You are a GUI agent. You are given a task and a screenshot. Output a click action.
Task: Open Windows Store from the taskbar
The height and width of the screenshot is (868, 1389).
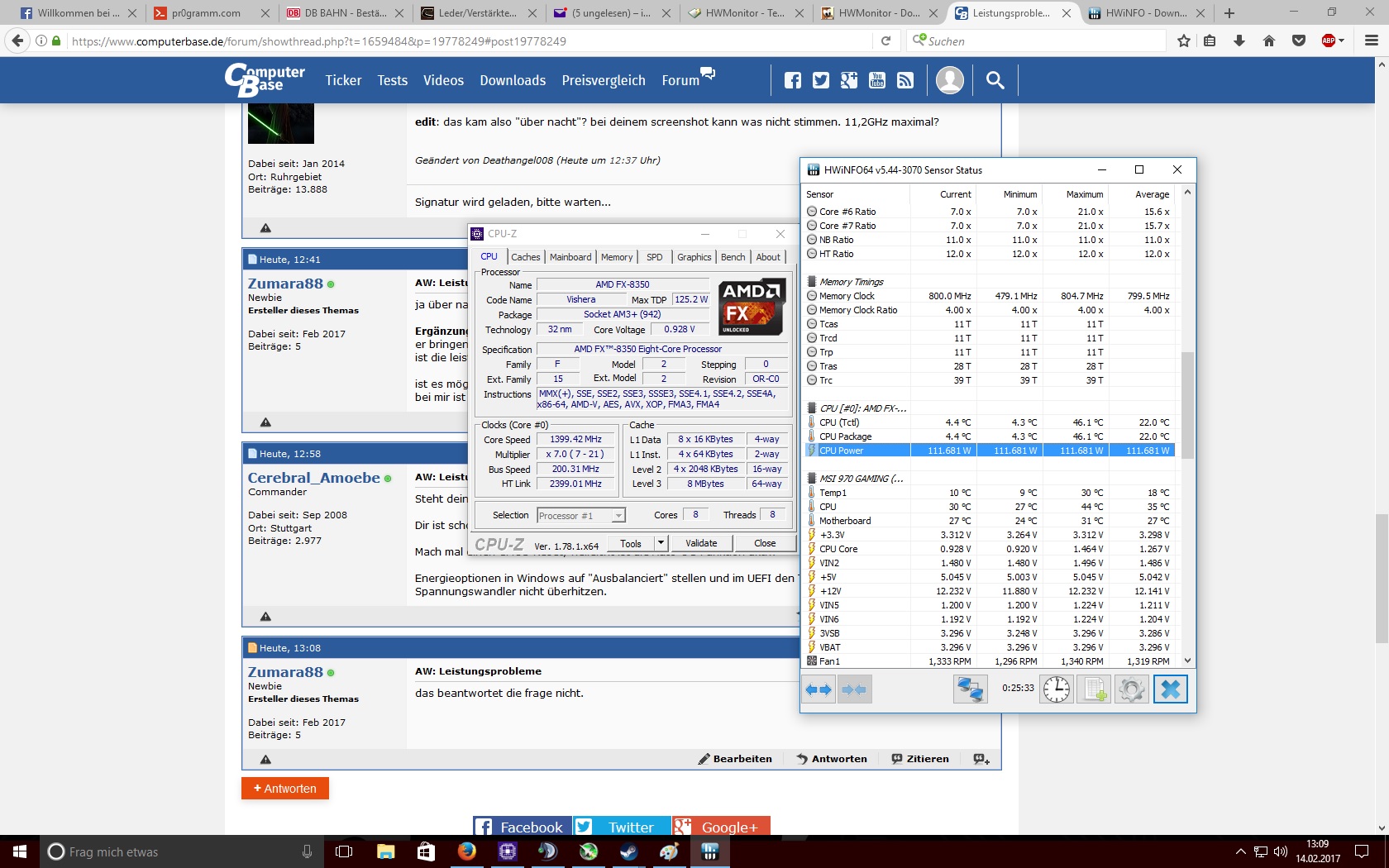point(426,851)
